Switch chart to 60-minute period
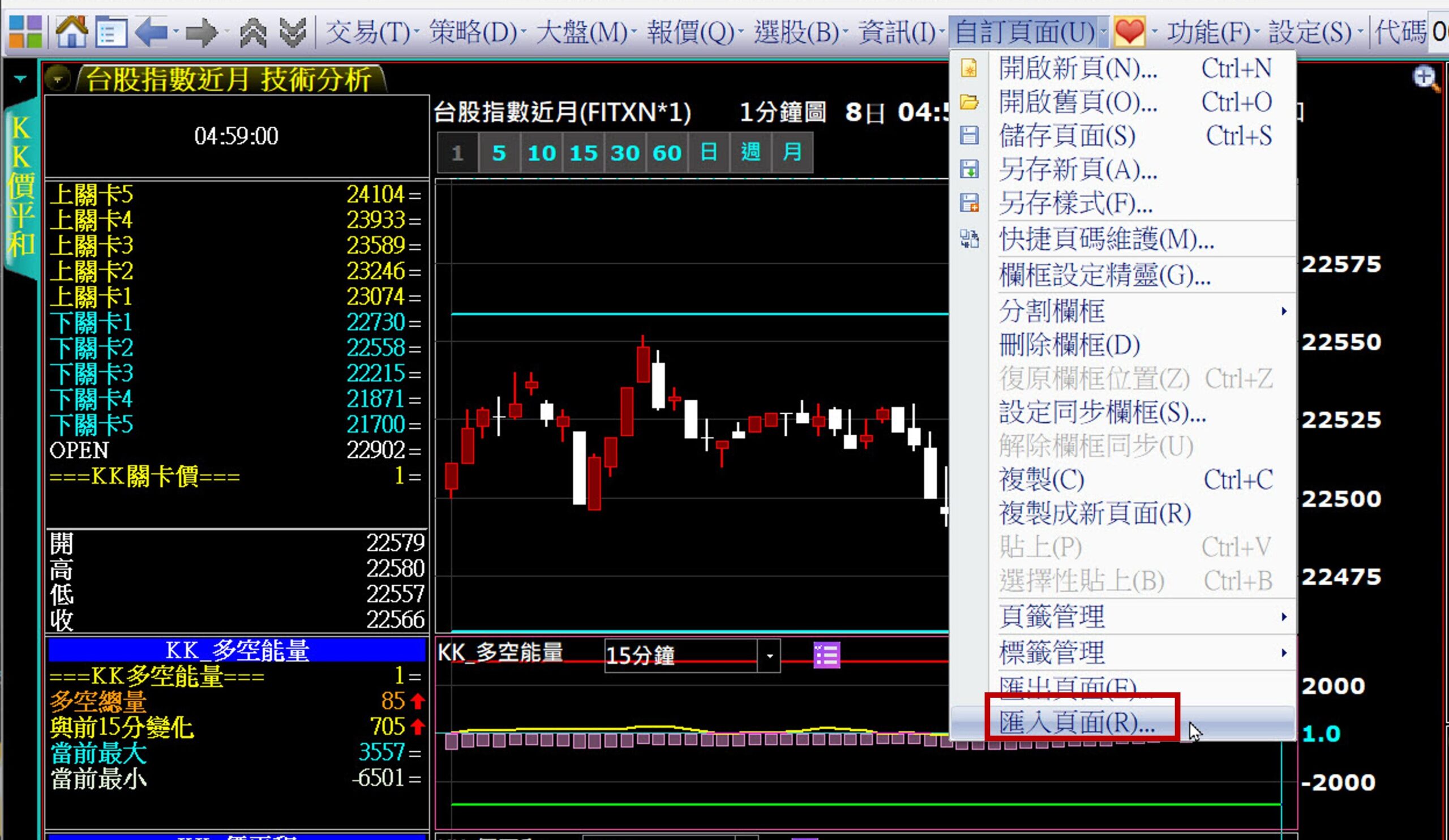This screenshot has height=840, width=1449. [x=666, y=153]
